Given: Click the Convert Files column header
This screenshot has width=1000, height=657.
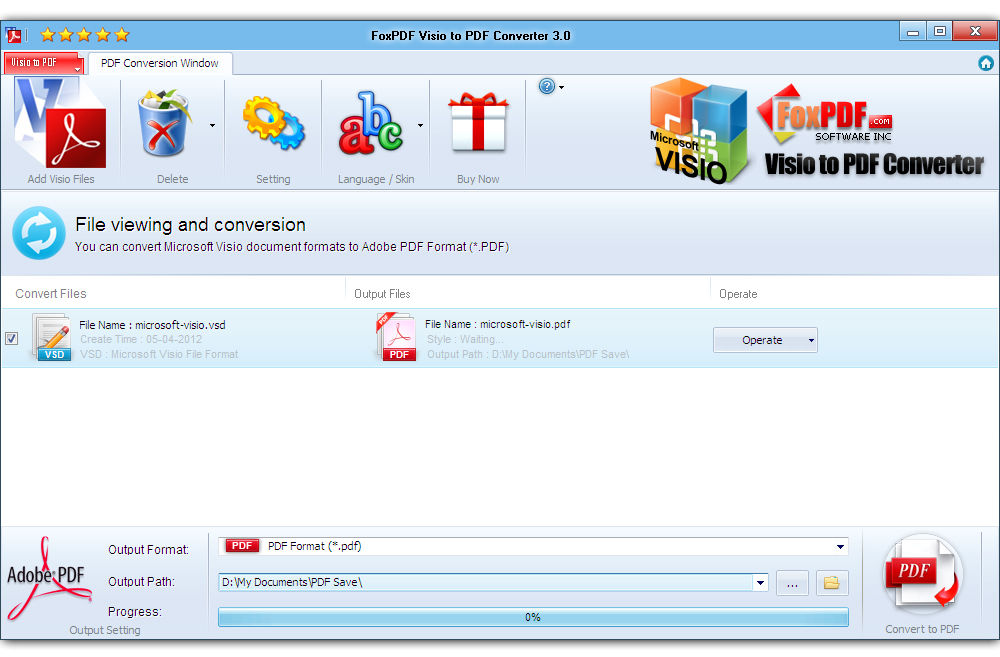Looking at the screenshot, I should tap(51, 293).
